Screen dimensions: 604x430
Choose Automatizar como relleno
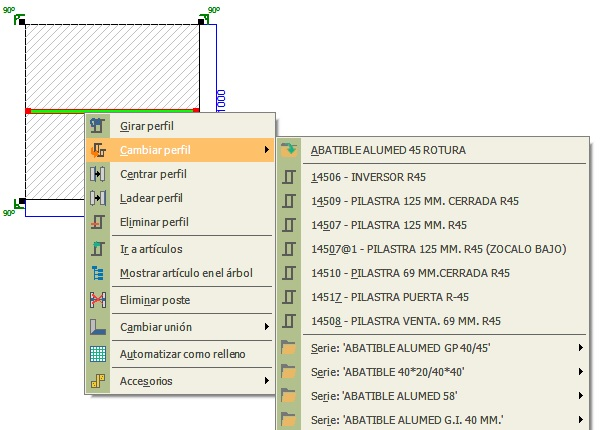click(x=180, y=354)
